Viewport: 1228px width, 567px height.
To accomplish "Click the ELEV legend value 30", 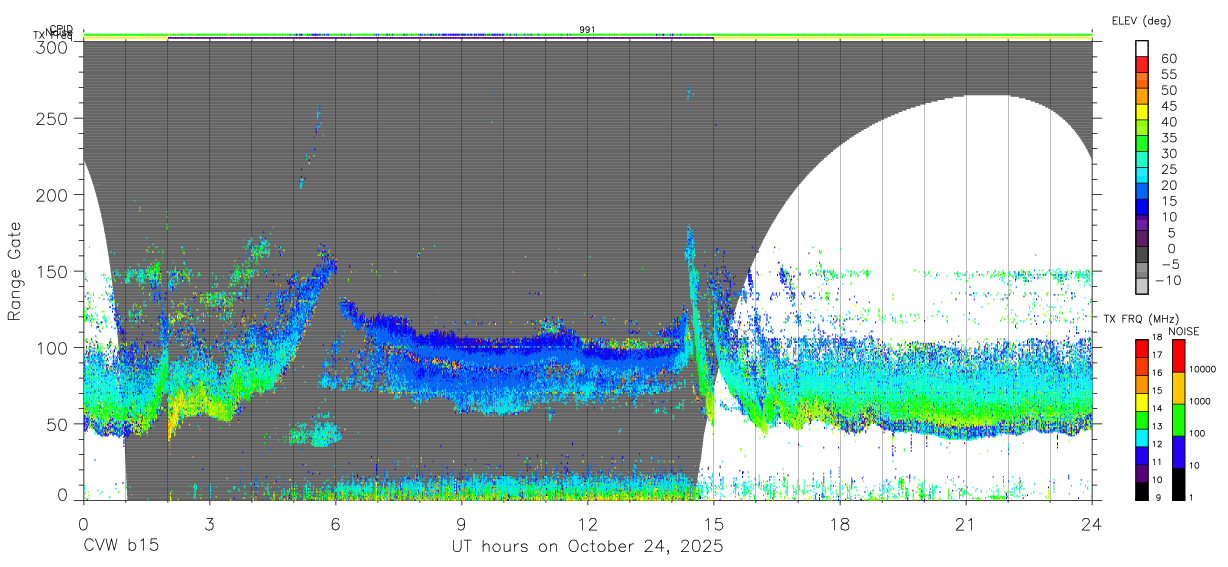I will (1167, 153).
